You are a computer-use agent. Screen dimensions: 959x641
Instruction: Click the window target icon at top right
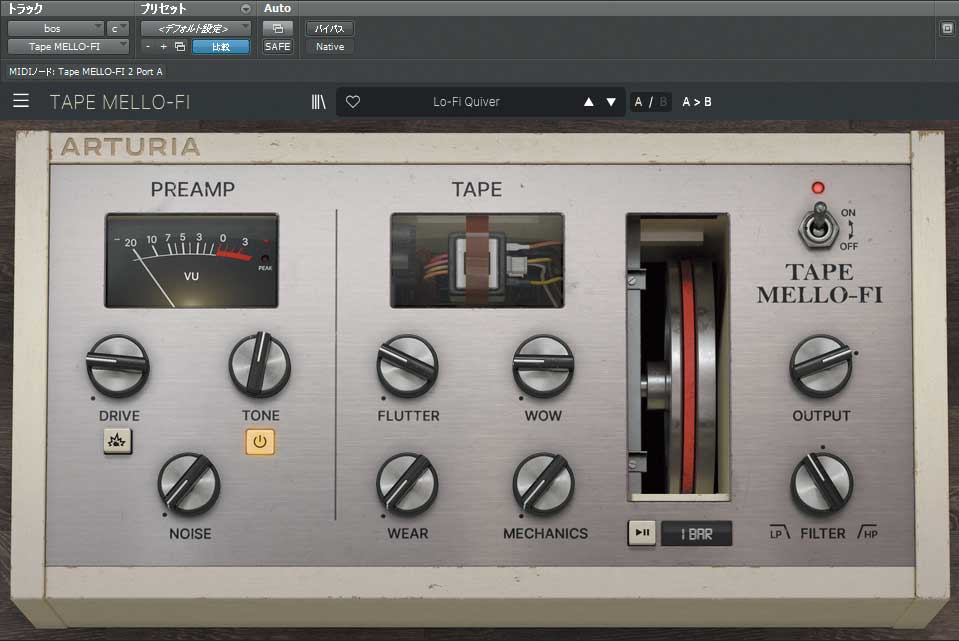947,28
